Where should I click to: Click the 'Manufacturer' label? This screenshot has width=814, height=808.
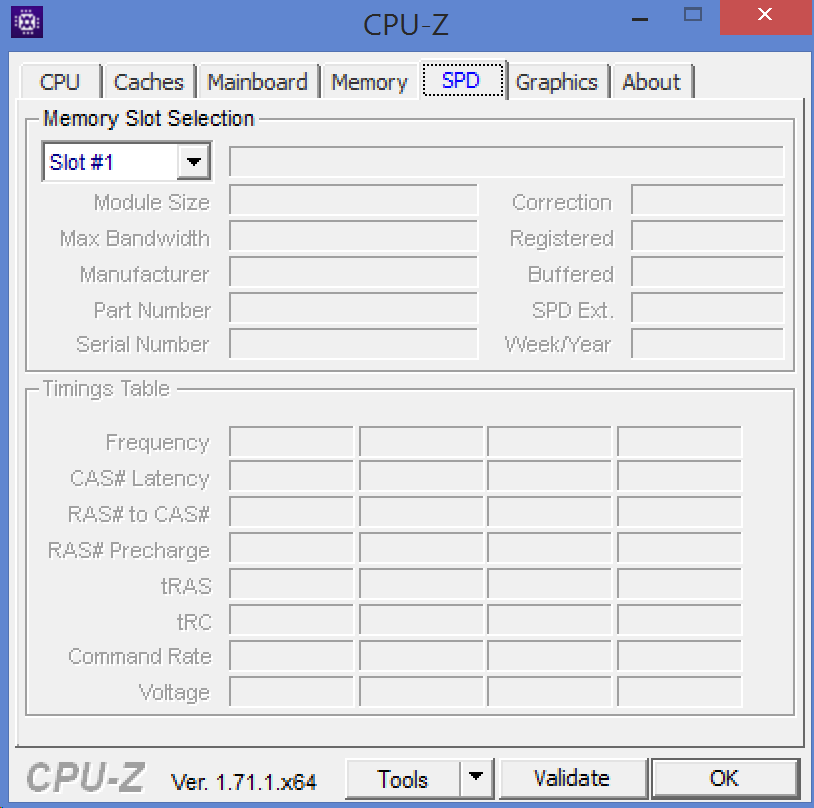(x=144, y=274)
